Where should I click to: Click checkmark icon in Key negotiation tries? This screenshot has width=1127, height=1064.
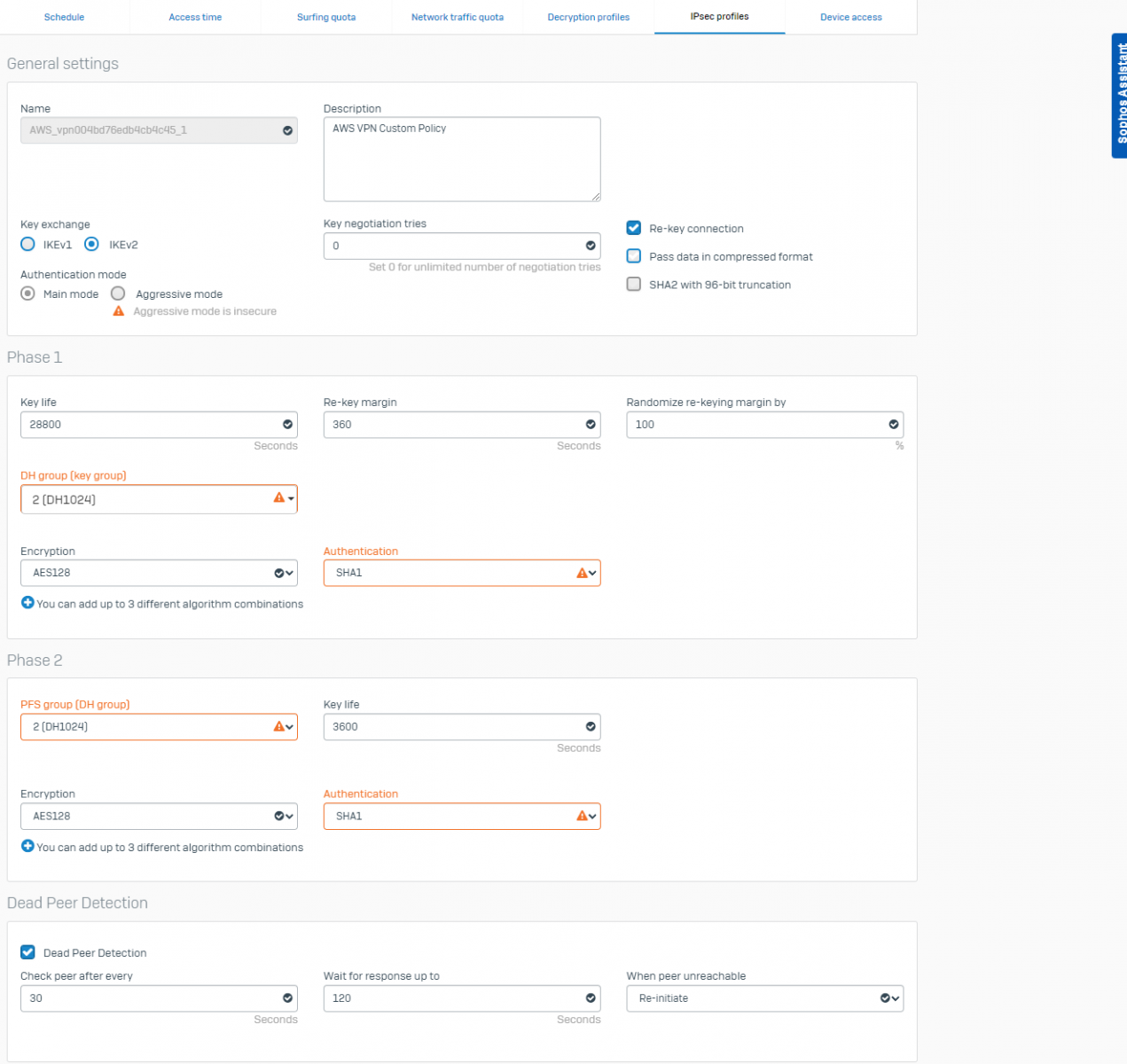coord(591,246)
